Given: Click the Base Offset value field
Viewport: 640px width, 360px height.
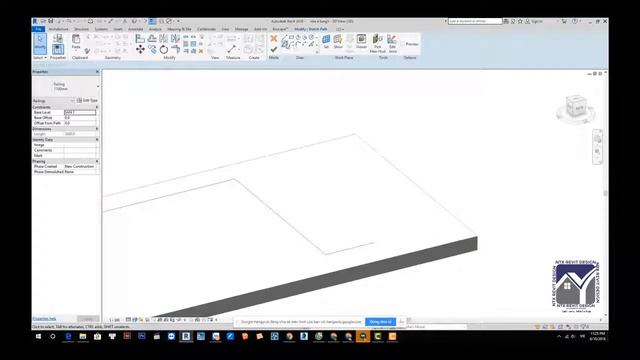Looking at the screenshot, I should (x=80, y=118).
